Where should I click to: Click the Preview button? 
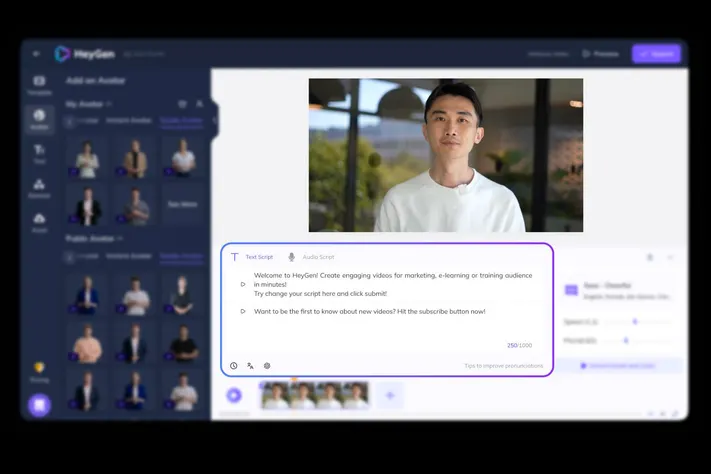click(601, 53)
